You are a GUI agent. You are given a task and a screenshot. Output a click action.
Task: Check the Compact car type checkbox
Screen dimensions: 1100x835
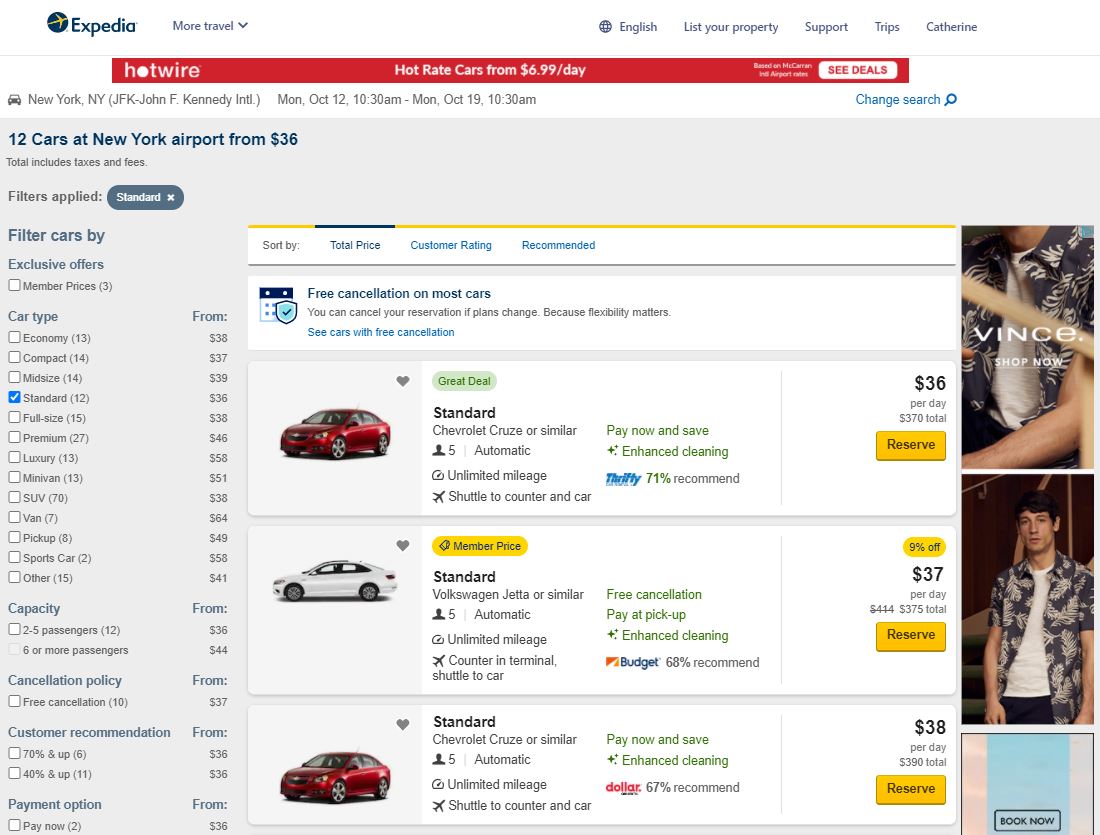point(14,357)
